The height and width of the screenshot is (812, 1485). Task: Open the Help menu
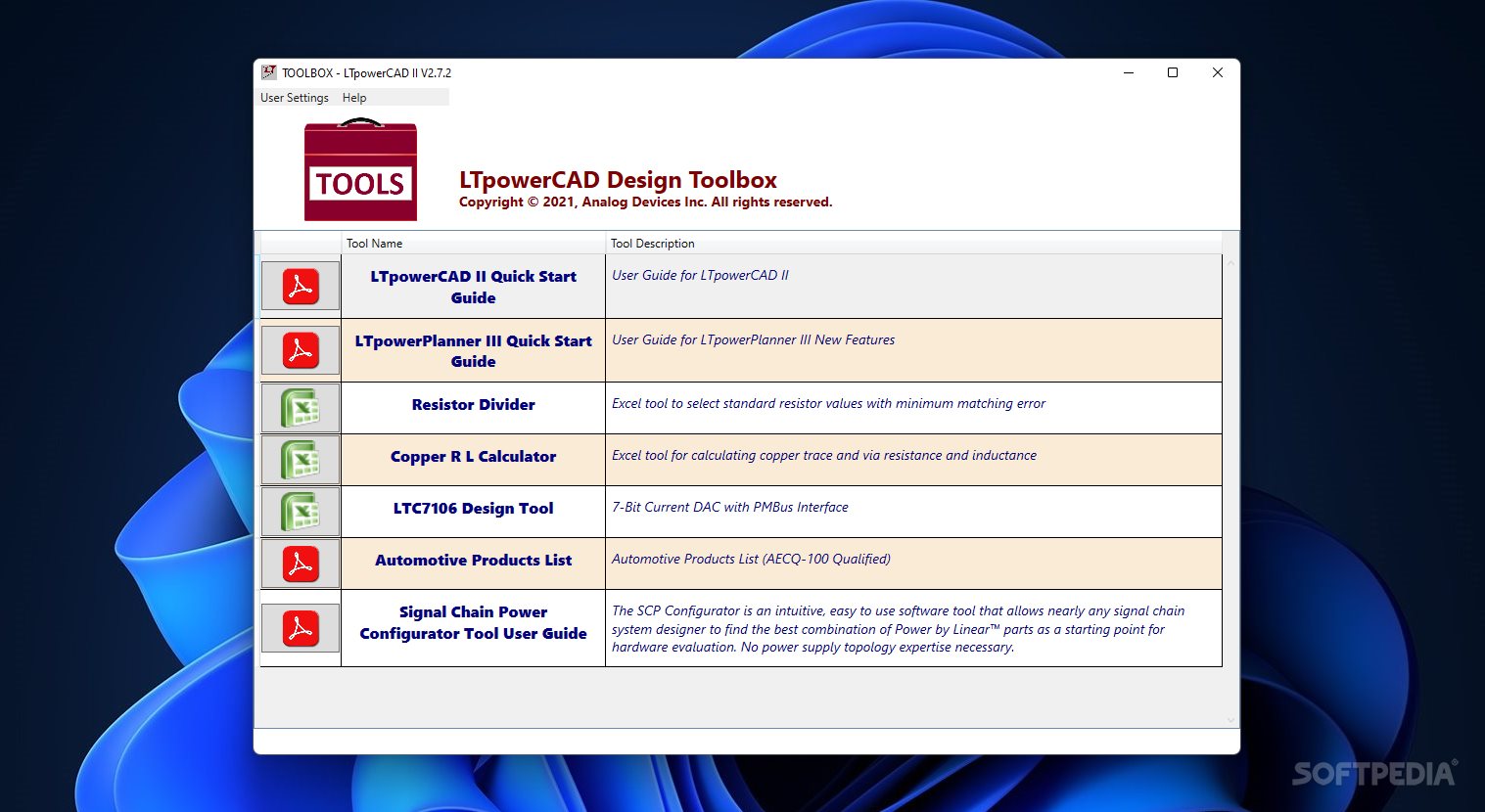click(x=354, y=98)
